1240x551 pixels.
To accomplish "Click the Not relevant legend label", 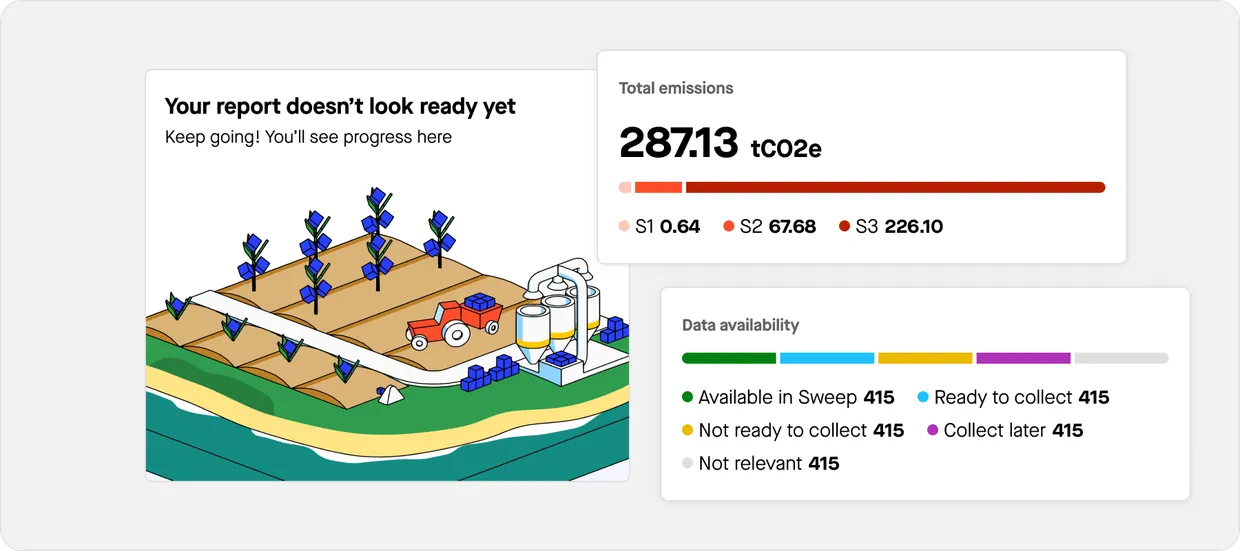I will pos(752,464).
